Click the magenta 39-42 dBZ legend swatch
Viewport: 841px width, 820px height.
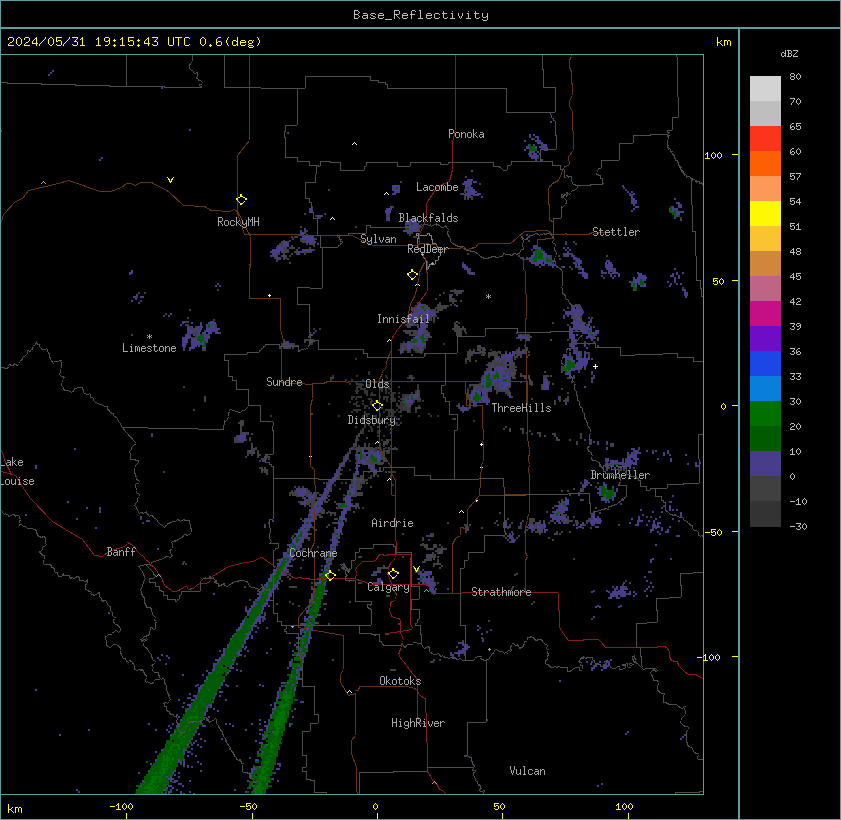765,314
